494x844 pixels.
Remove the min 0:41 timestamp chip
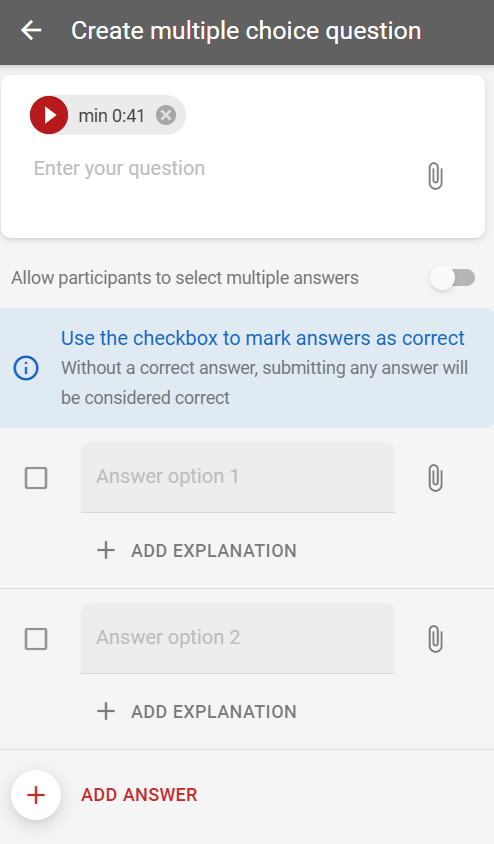[166, 115]
